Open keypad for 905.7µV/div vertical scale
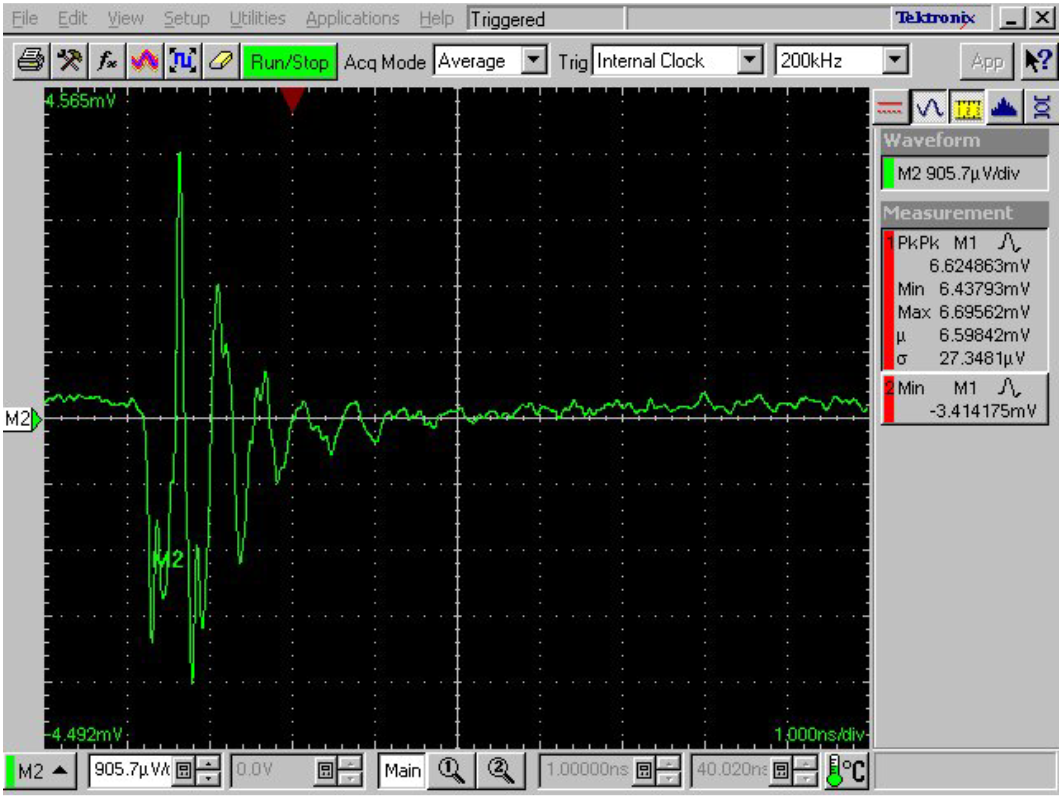The height and width of the screenshot is (798, 1062). coord(184,770)
